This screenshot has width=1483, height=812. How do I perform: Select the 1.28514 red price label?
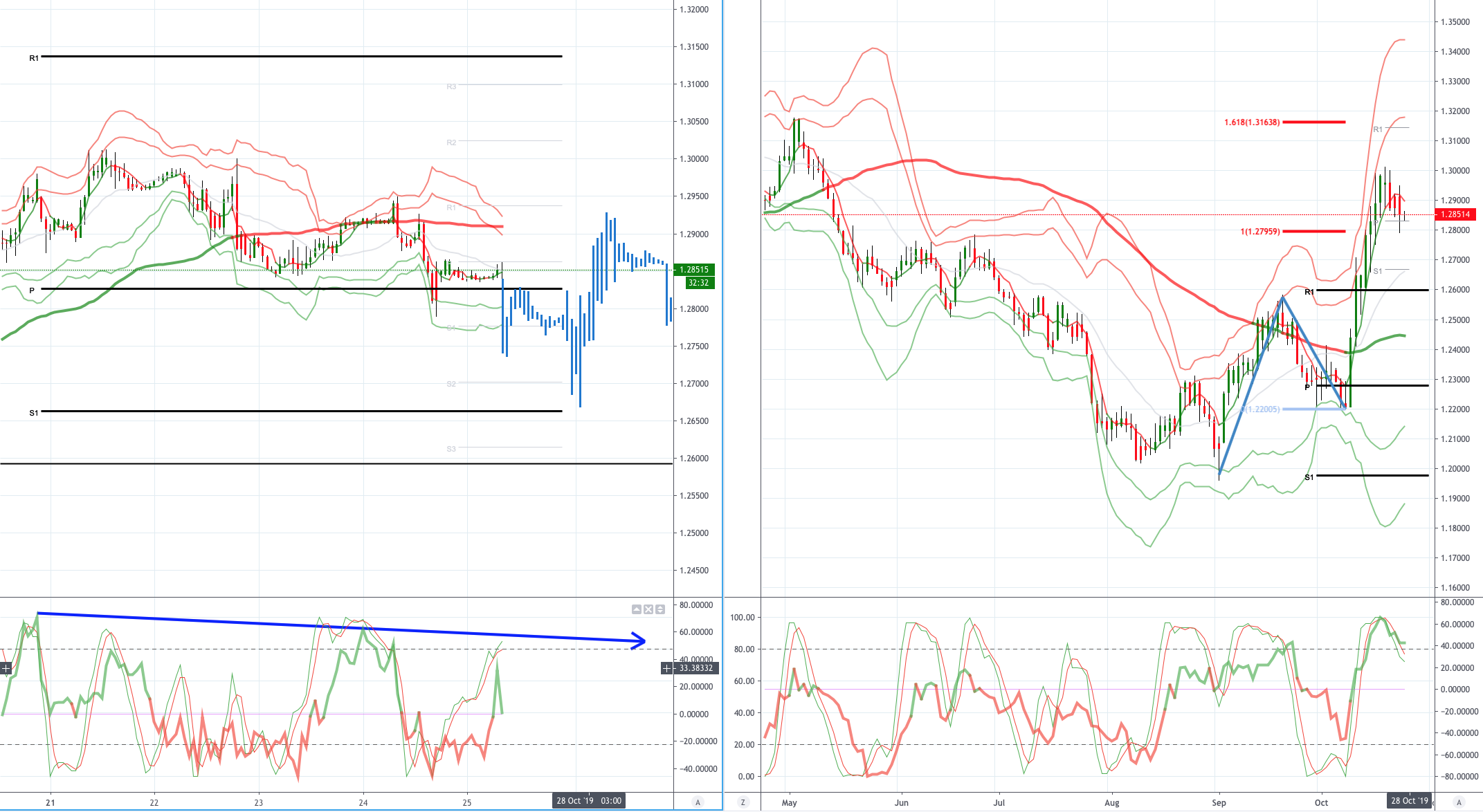(1455, 214)
